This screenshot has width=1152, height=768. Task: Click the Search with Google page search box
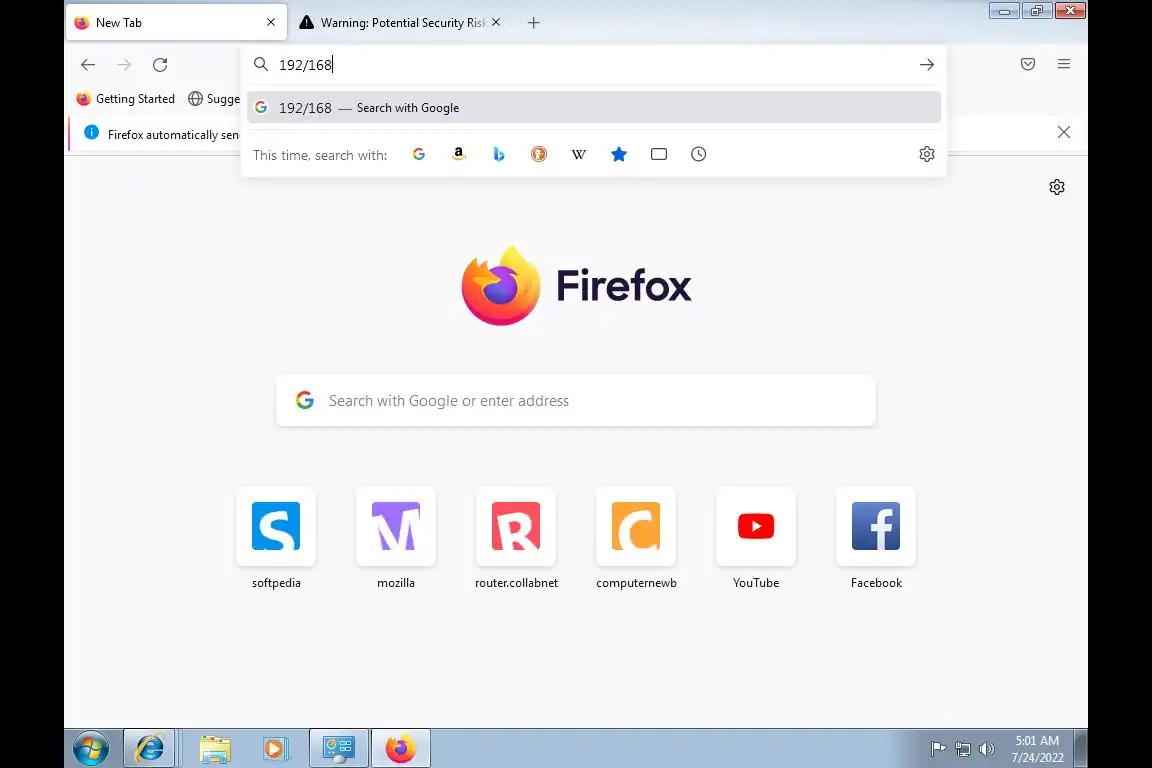(x=576, y=401)
